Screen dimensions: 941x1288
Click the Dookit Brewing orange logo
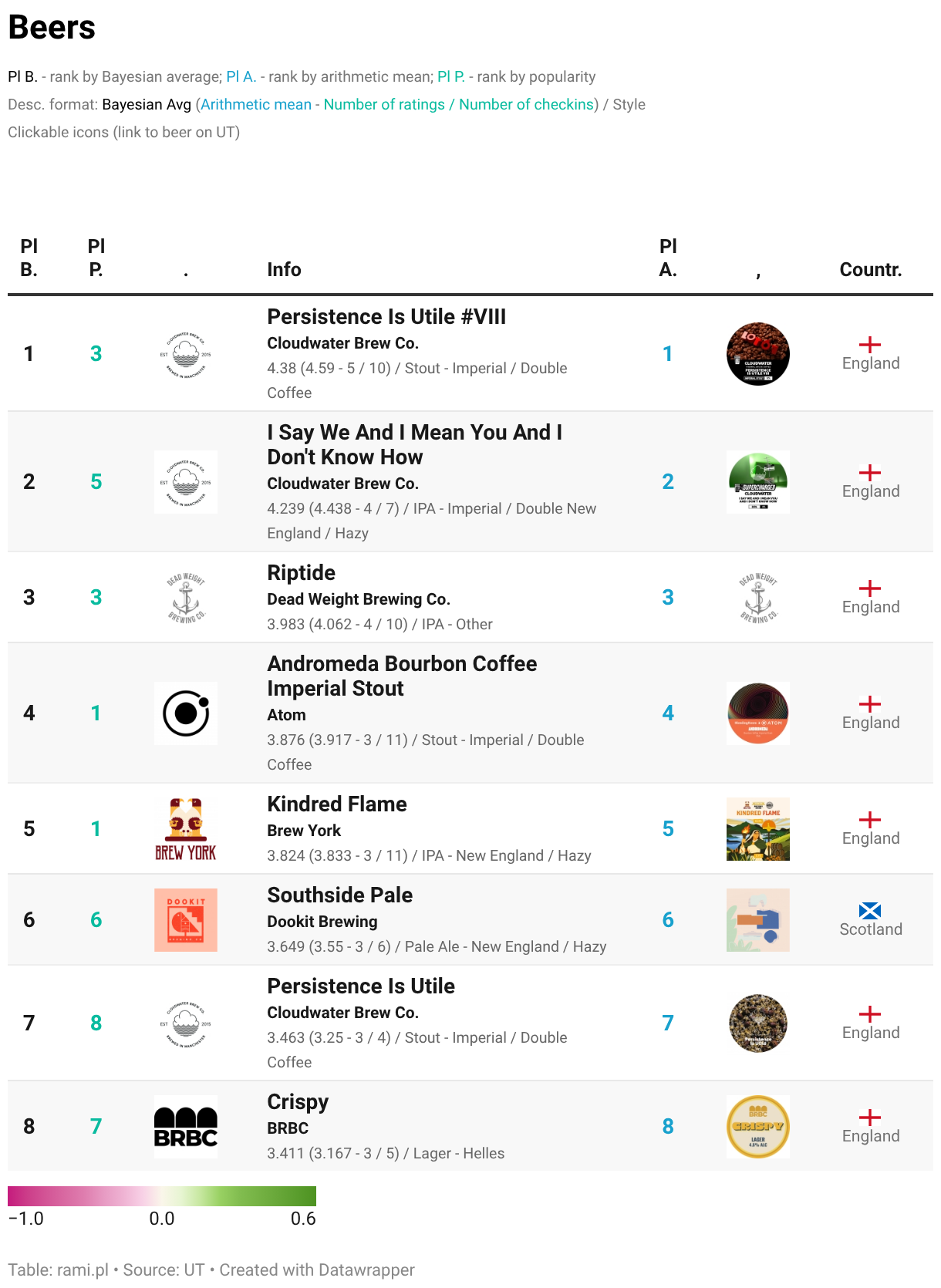pos(186,920)
